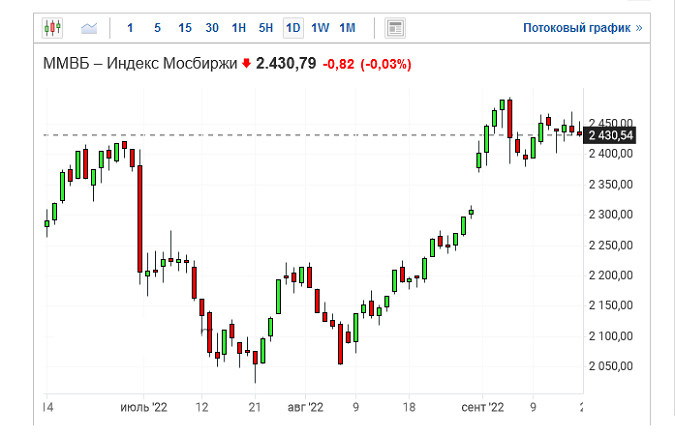Open the Потоковый график link
This screenshot has height=434, width=675.
coord(582,28)
